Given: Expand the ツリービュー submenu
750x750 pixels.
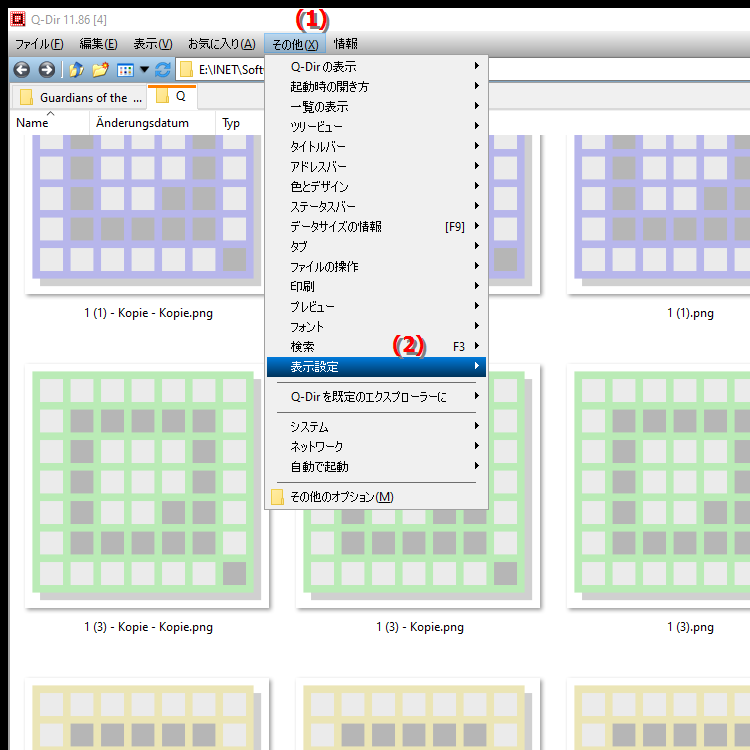Looking at the screenshot, I should point(376,127).
